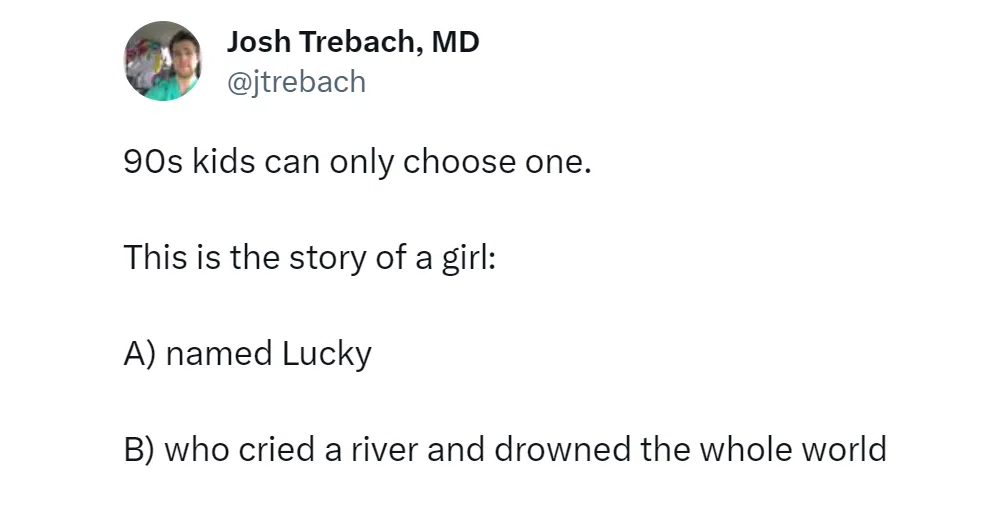
Task: Click the line '90s kids can only choose one.'
Action: 357,162
